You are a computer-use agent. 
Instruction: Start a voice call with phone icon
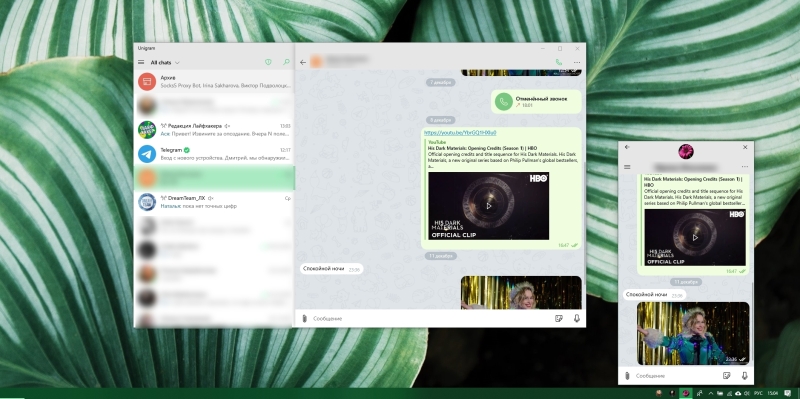(559, 62)
